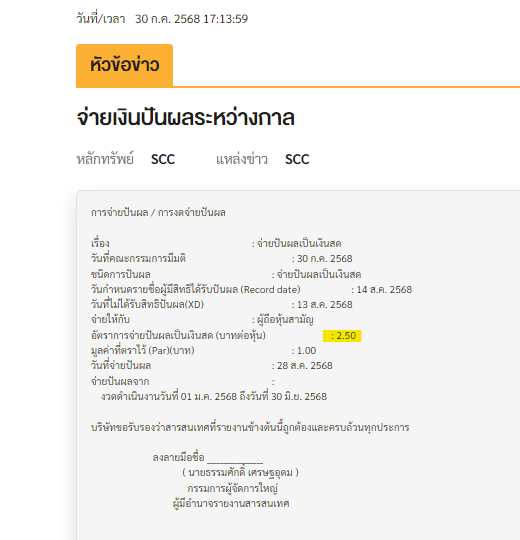Click the label เรื่อง in the announcement
This screenshot has height=540, width=520.
100,243
